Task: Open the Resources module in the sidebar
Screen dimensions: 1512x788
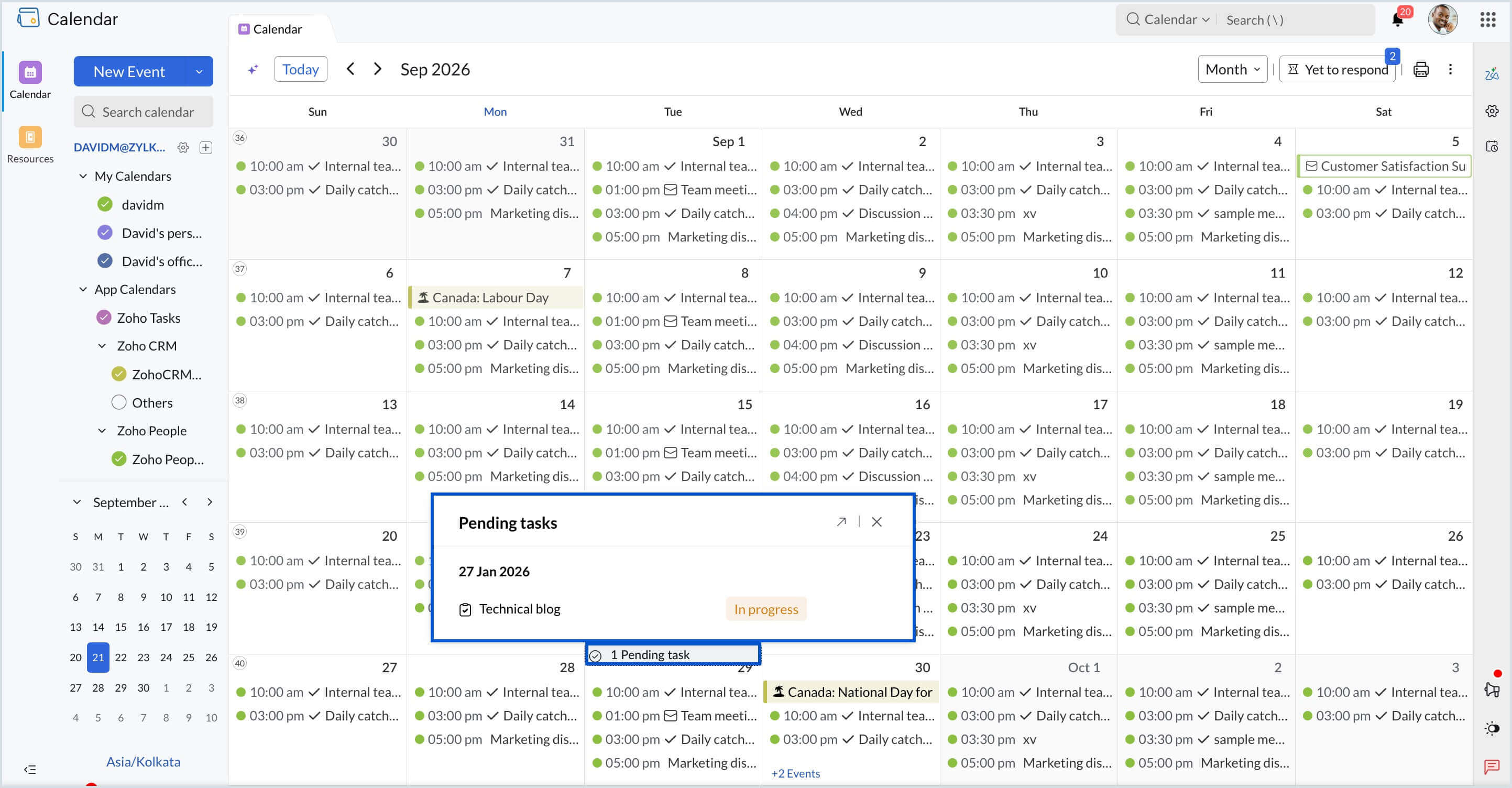Action: point(30,145)
